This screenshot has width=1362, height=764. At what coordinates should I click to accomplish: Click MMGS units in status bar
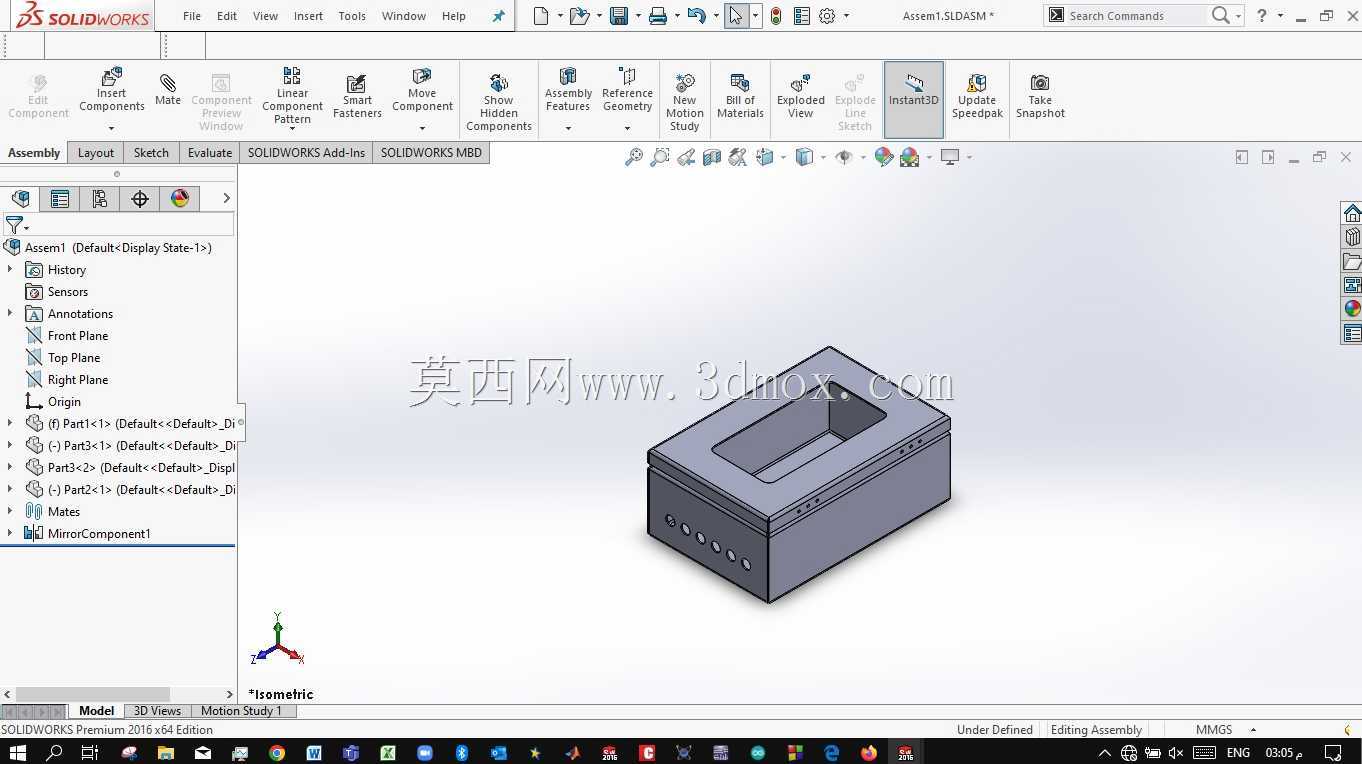(x=1214, y=730)
